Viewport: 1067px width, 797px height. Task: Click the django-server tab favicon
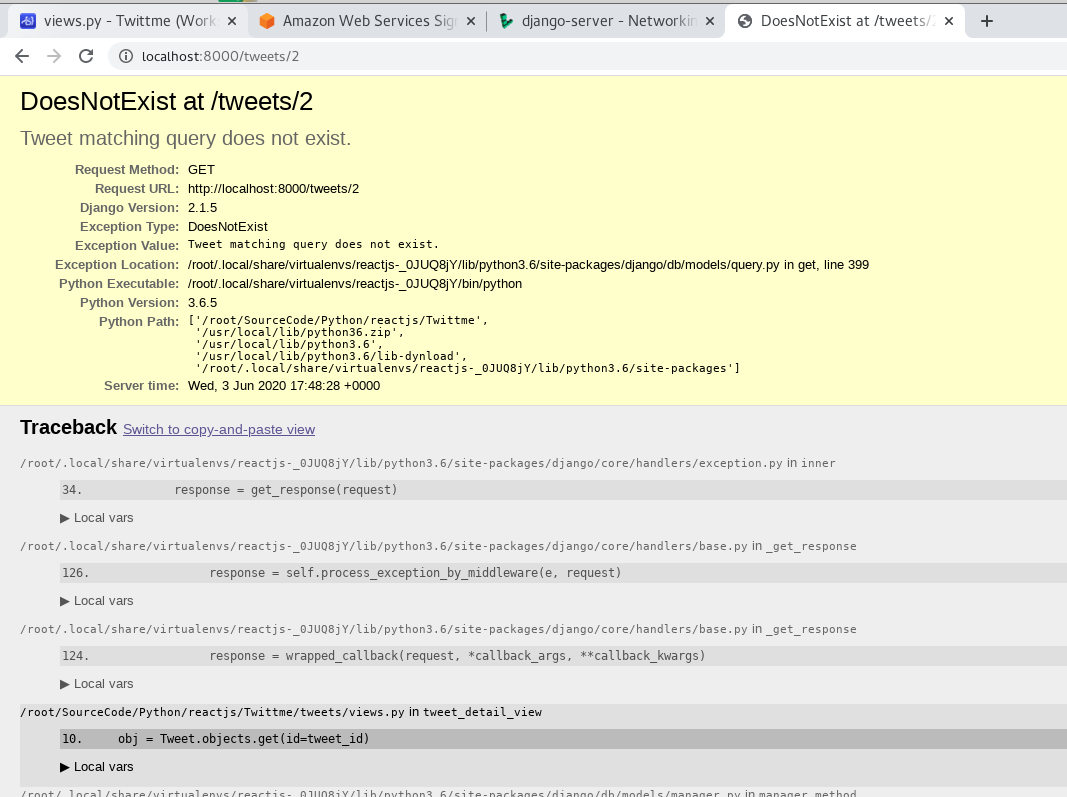(x=506, y=21)
